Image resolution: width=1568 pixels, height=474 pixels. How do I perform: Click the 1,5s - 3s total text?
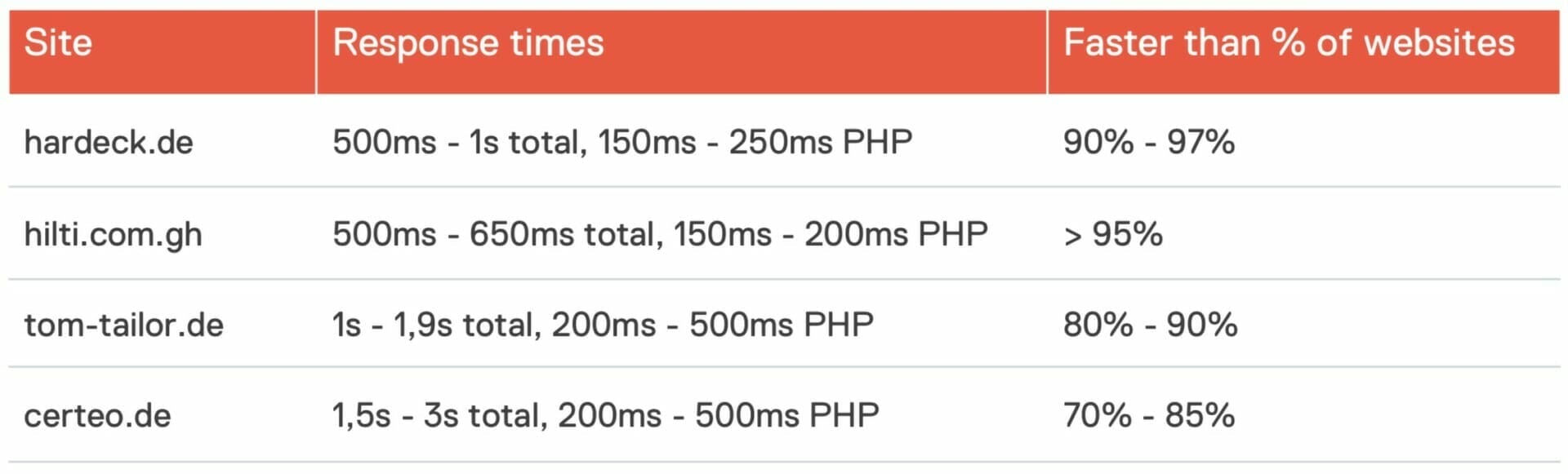pos(439,416)
